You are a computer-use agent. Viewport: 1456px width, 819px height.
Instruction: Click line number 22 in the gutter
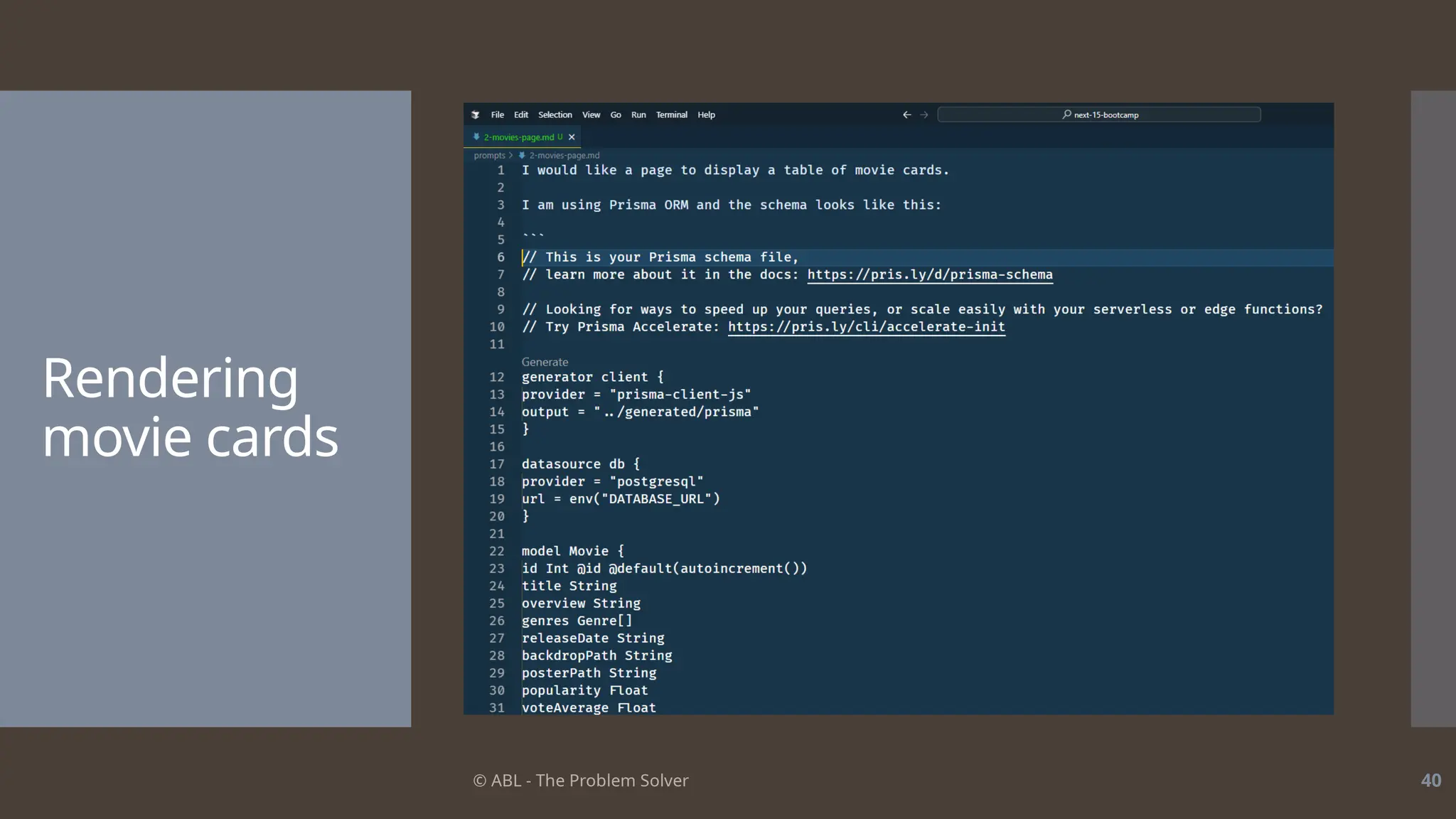(496, 551)
